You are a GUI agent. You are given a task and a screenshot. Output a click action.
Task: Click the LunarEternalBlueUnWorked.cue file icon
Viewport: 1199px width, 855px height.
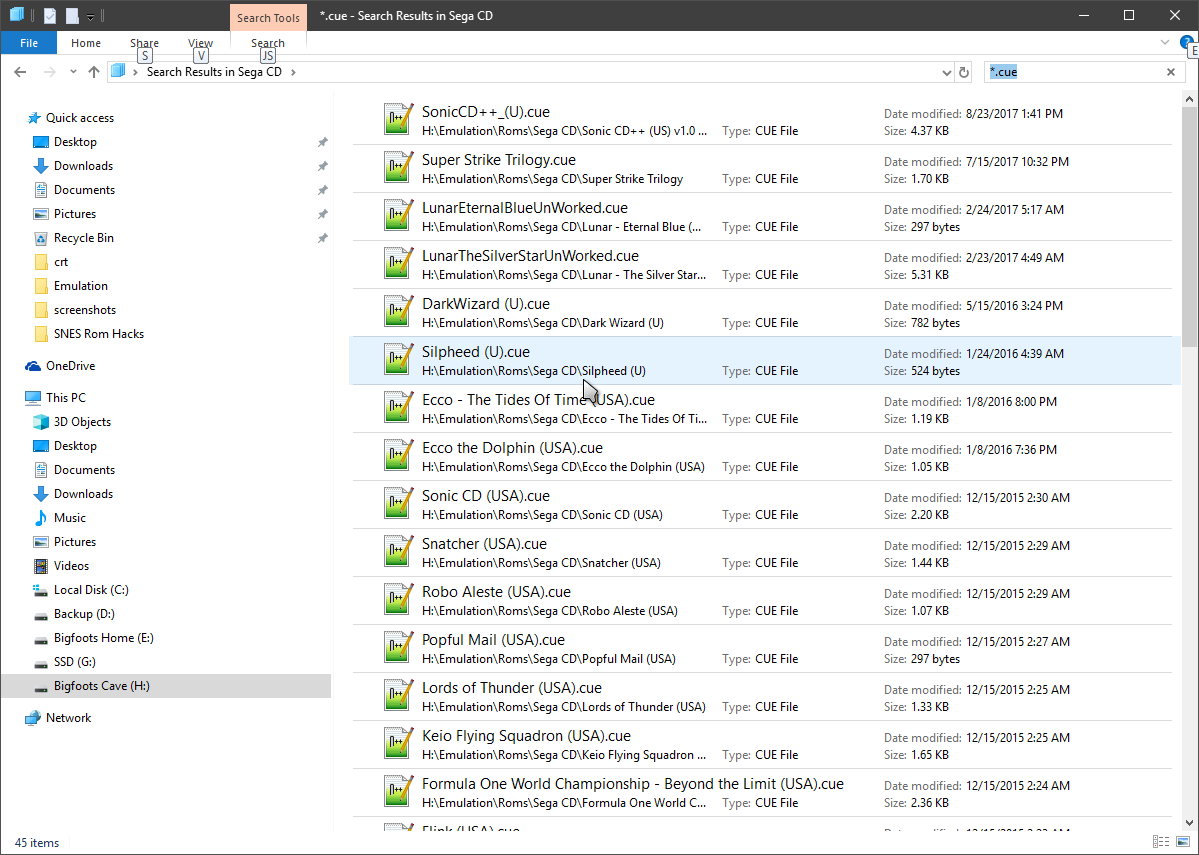tap(398, 216)
